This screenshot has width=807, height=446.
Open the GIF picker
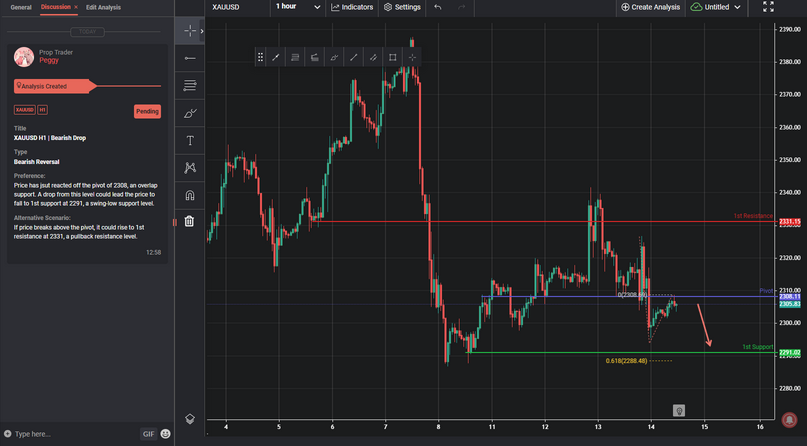pyautogui.click(x=148, y=434)
